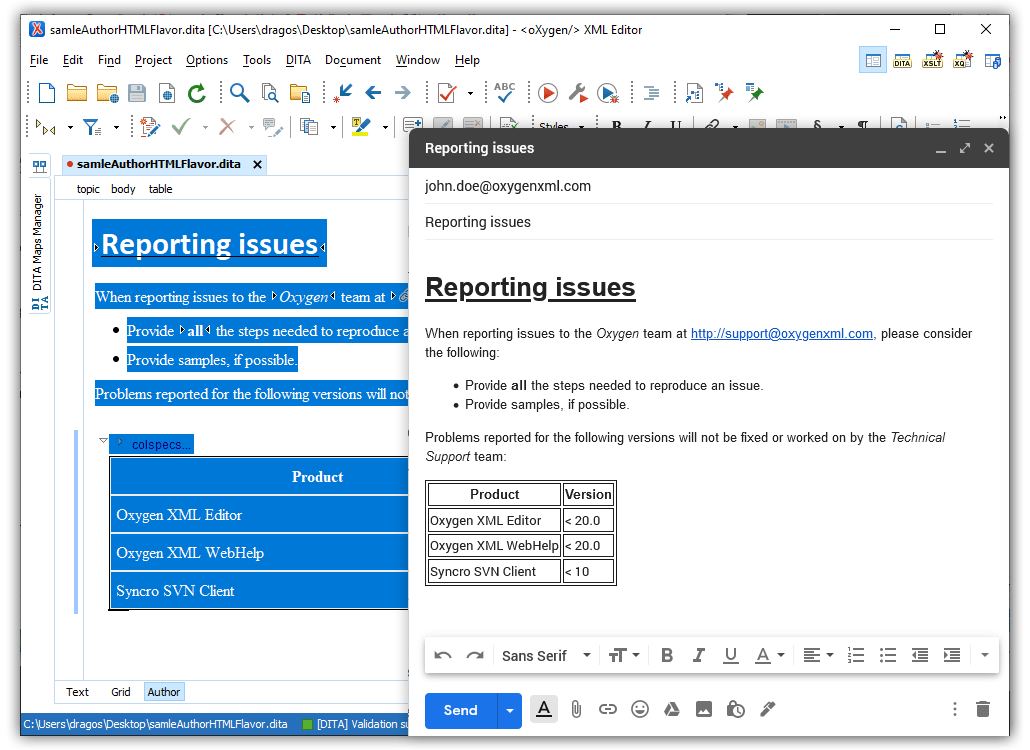Toggle numbered list in email

(856, 655)
